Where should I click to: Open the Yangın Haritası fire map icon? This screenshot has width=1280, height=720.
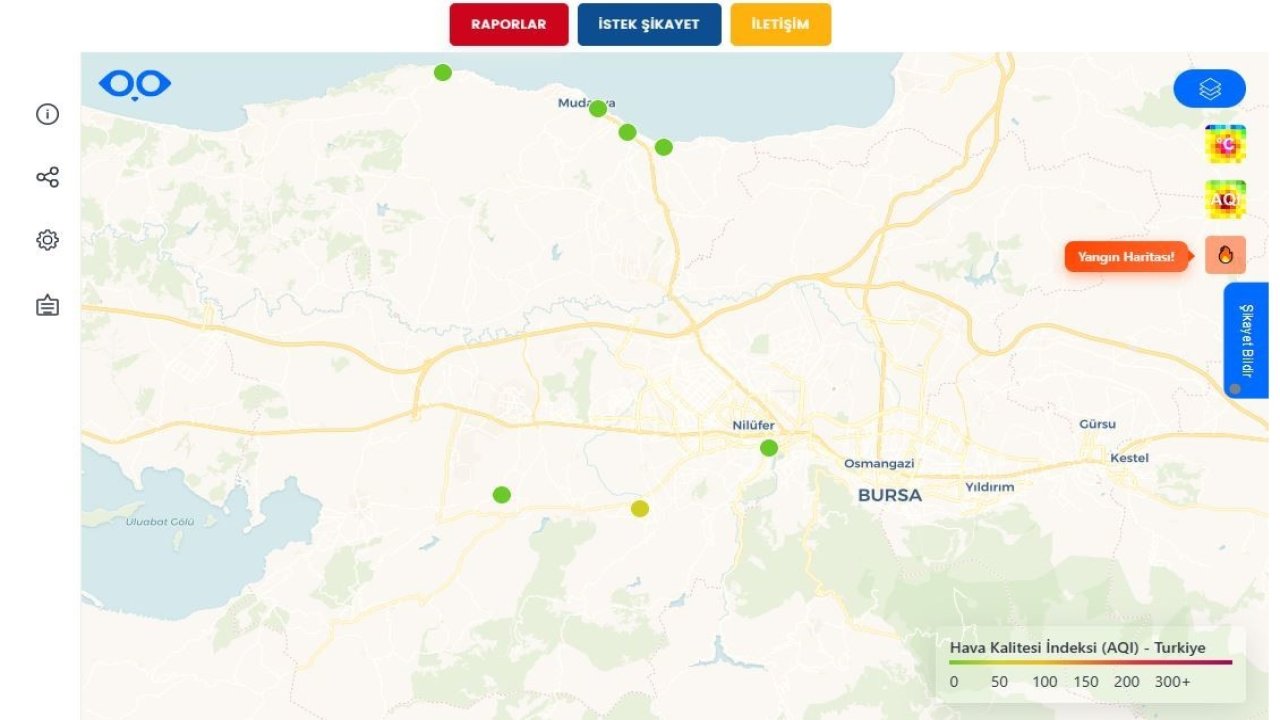point(1224,255)
